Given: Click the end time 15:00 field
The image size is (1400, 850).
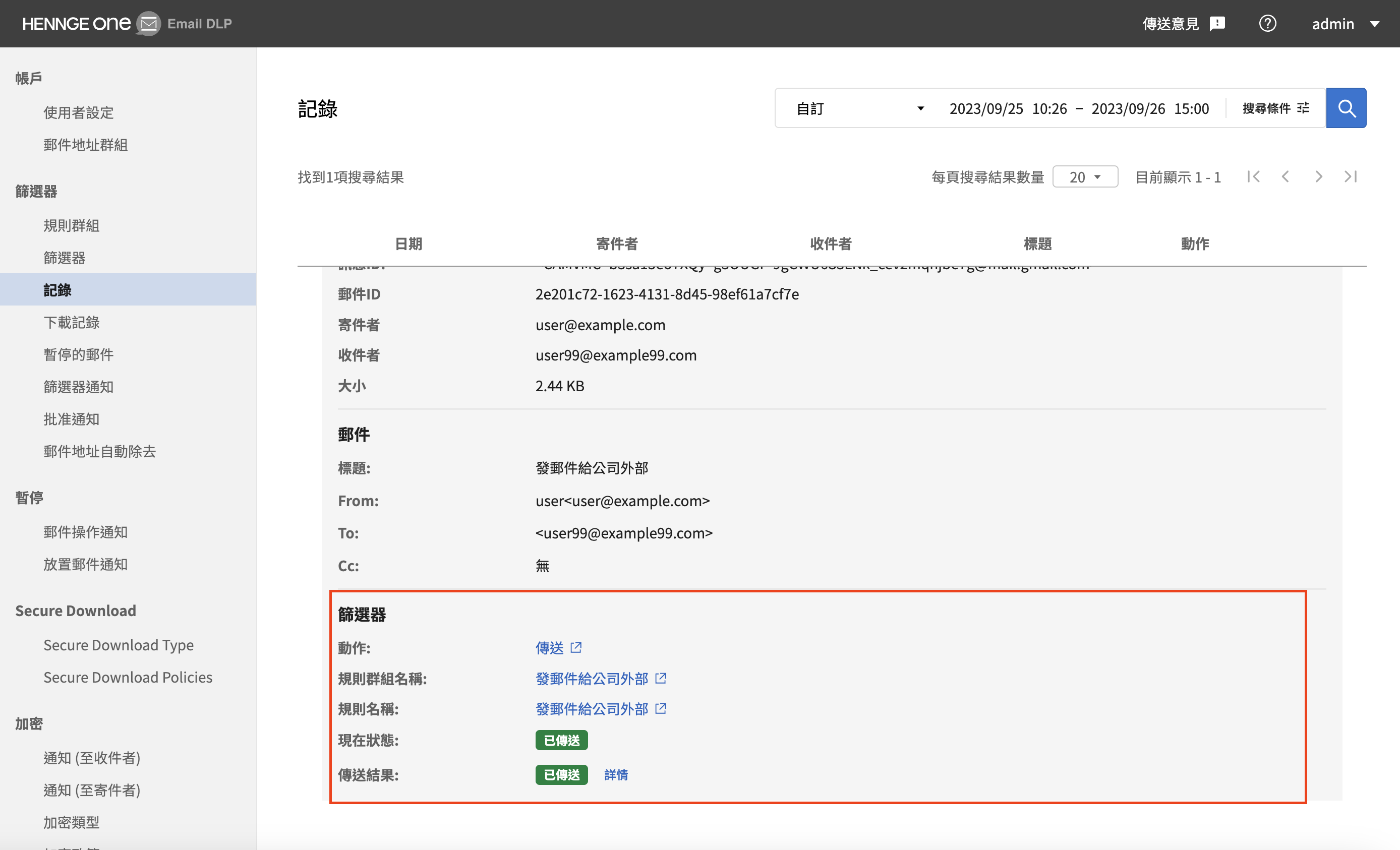Looking at the screenshot, I should pyautogui.click(x=1192, y=108).
